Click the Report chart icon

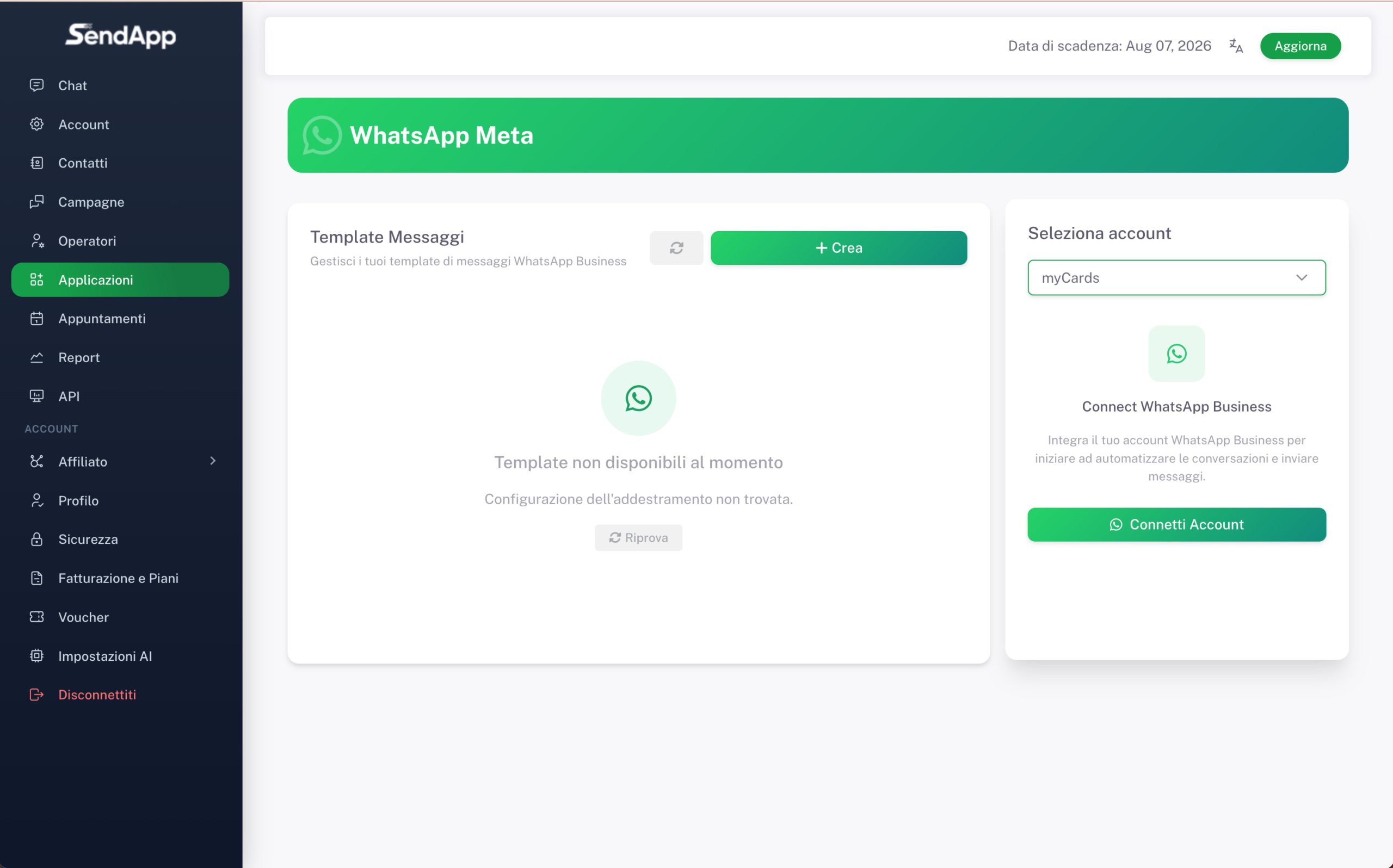coord(37,358)
